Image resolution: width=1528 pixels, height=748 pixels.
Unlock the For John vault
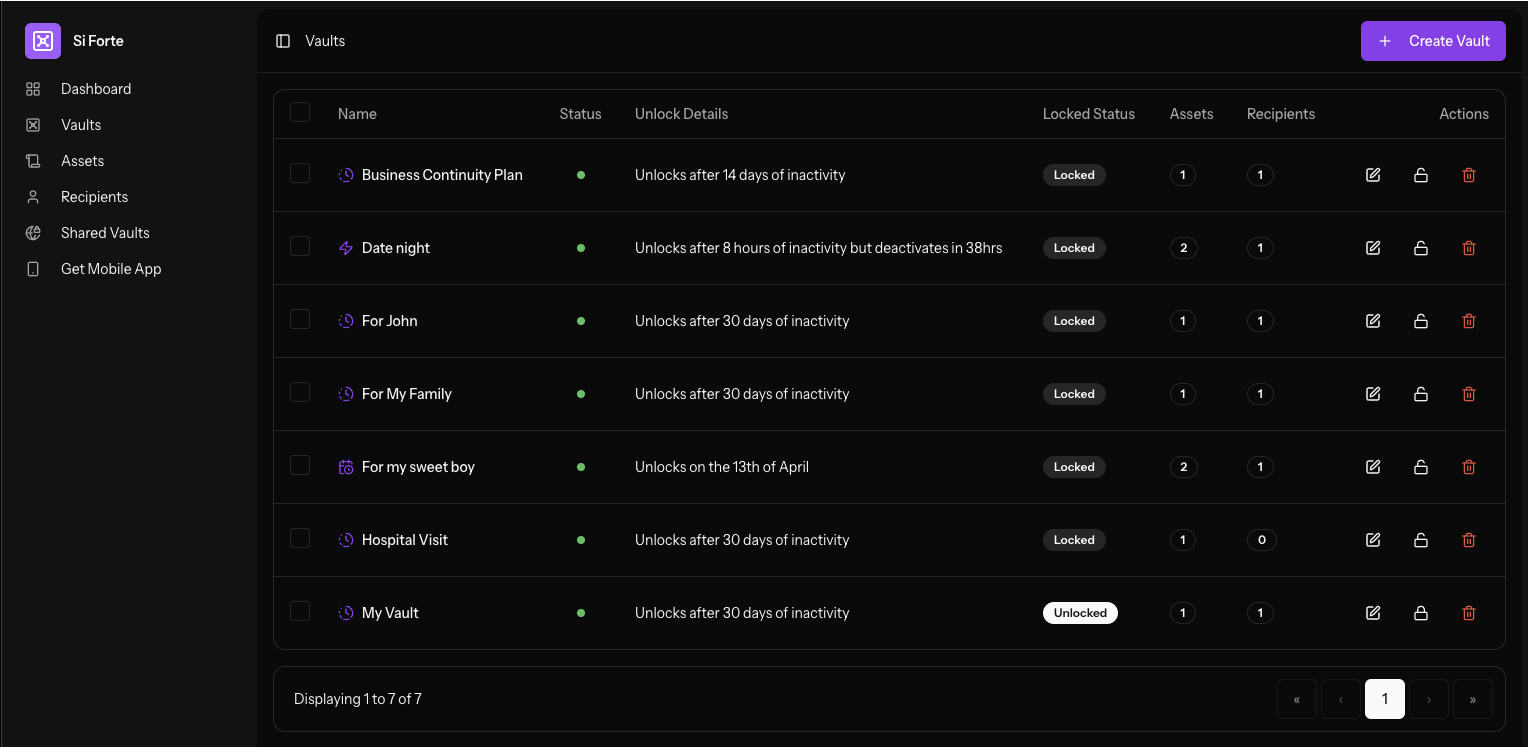(1421, 321)
